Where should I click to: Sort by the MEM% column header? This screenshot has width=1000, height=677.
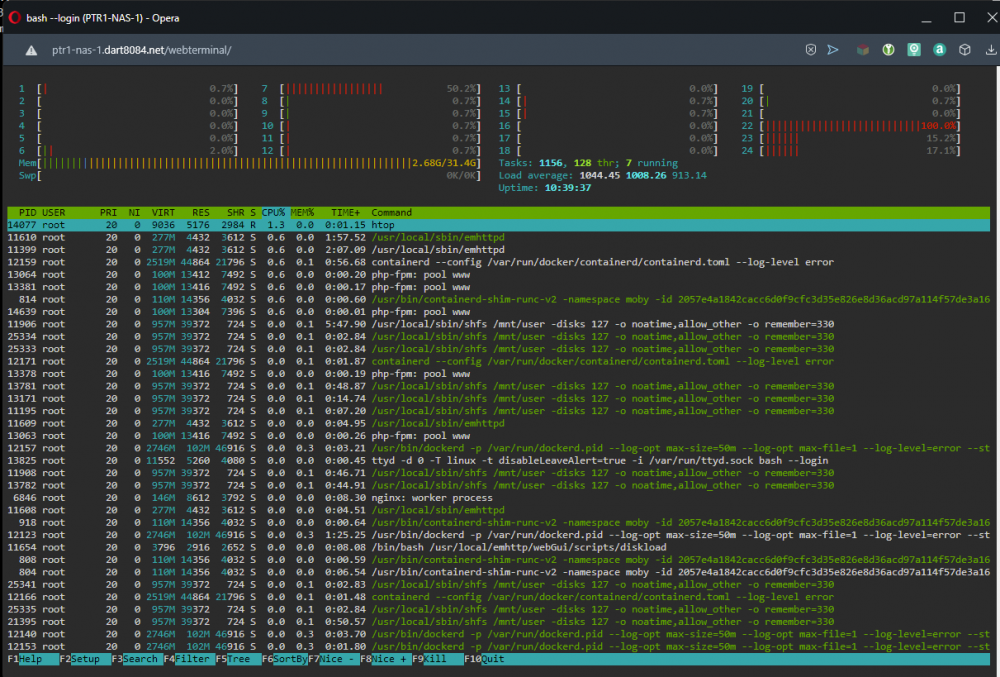click(302, 212)
